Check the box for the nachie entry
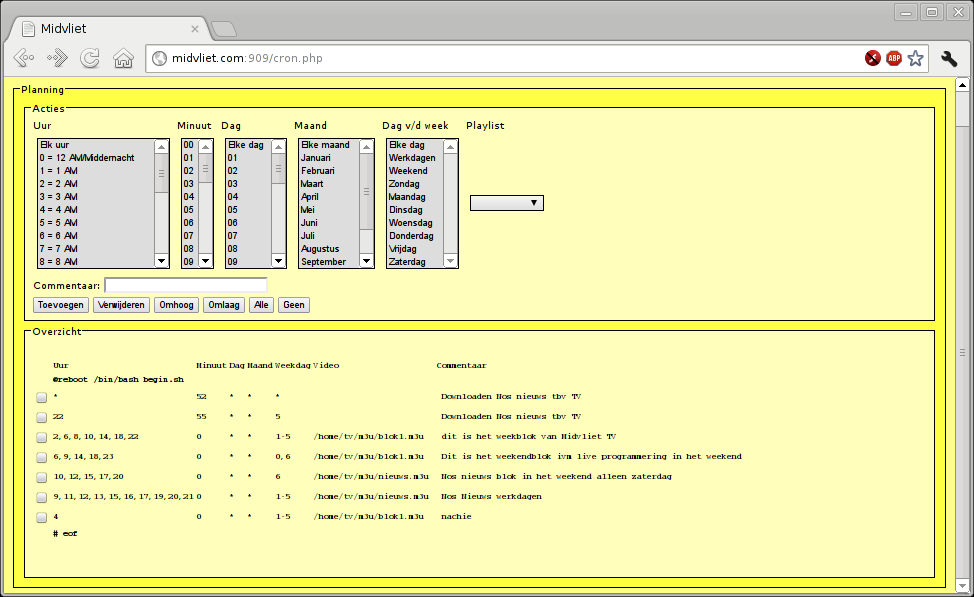 pos(42,518)
